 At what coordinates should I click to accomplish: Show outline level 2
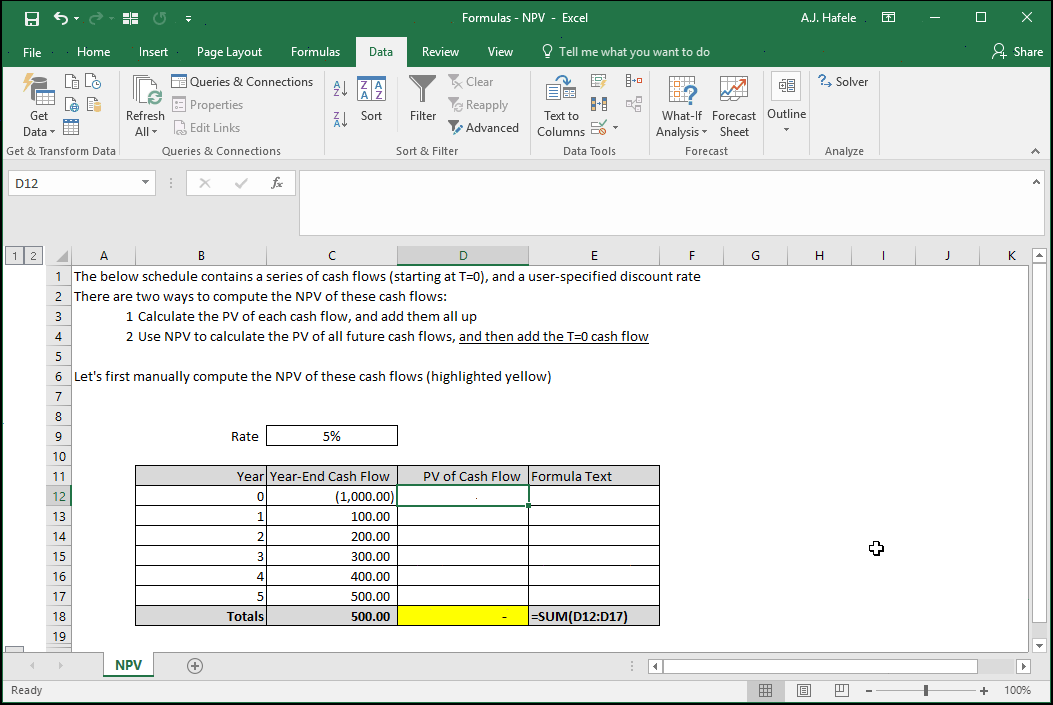click(x=32, y=256)
